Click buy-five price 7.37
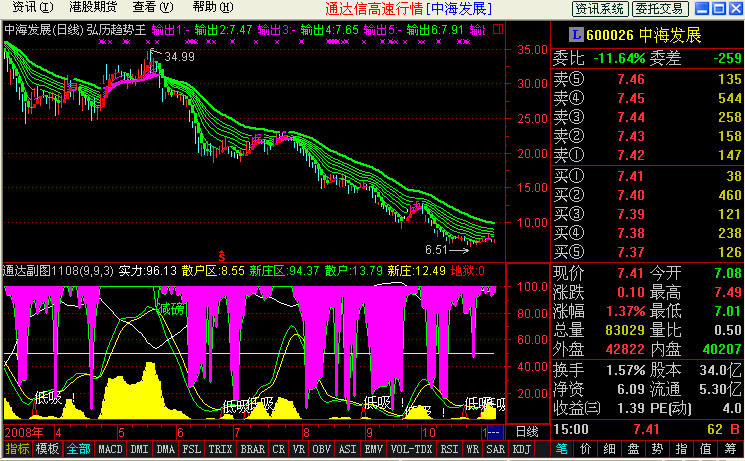 pyautogui.click(x=630, y=252)
